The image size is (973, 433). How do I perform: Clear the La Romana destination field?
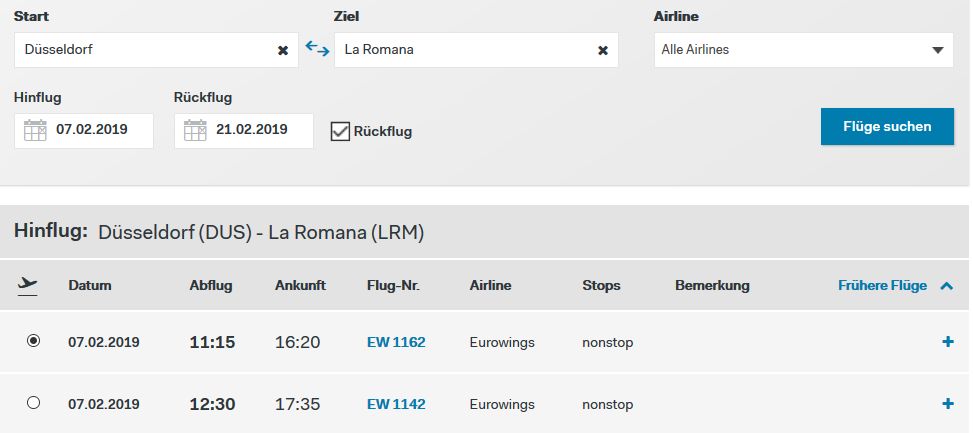(x=602, y=50)
